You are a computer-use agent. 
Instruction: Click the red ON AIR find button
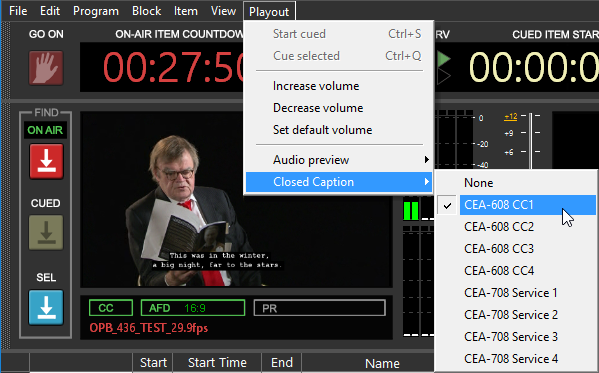(46, 162)
